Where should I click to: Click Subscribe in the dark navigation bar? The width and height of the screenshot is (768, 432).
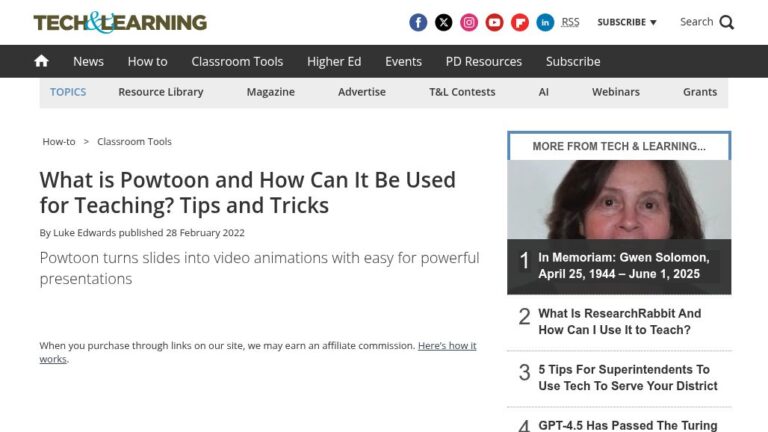(573, 61)
